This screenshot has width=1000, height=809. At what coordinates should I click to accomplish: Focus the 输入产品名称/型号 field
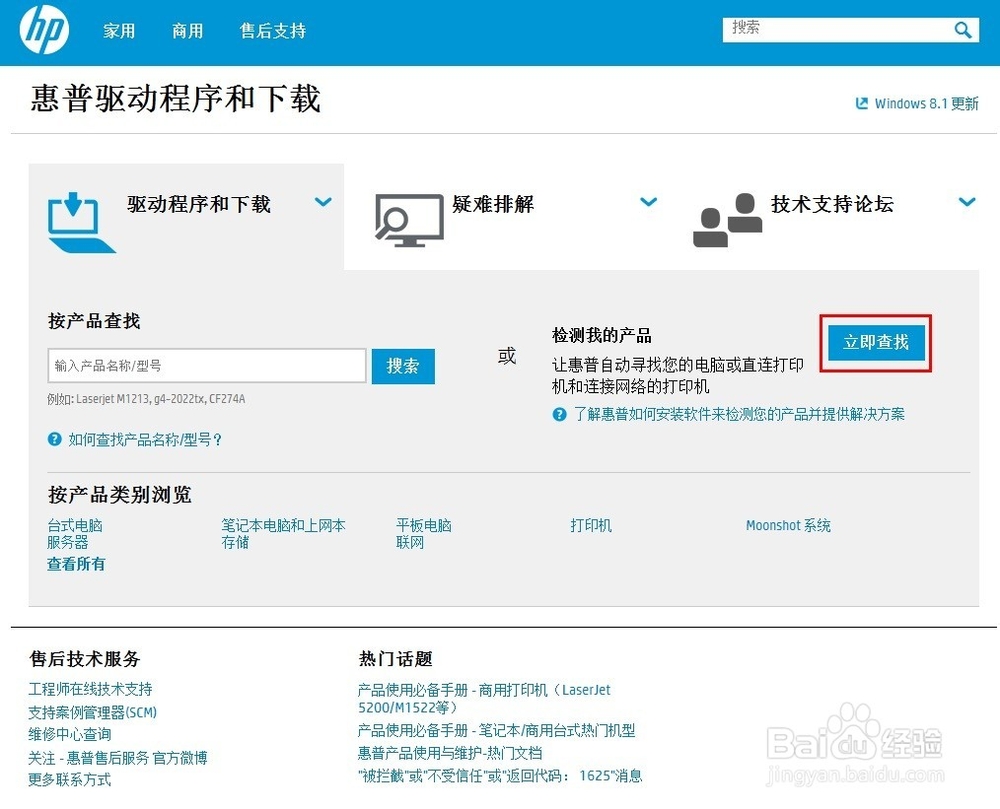[x=207, y=365]
